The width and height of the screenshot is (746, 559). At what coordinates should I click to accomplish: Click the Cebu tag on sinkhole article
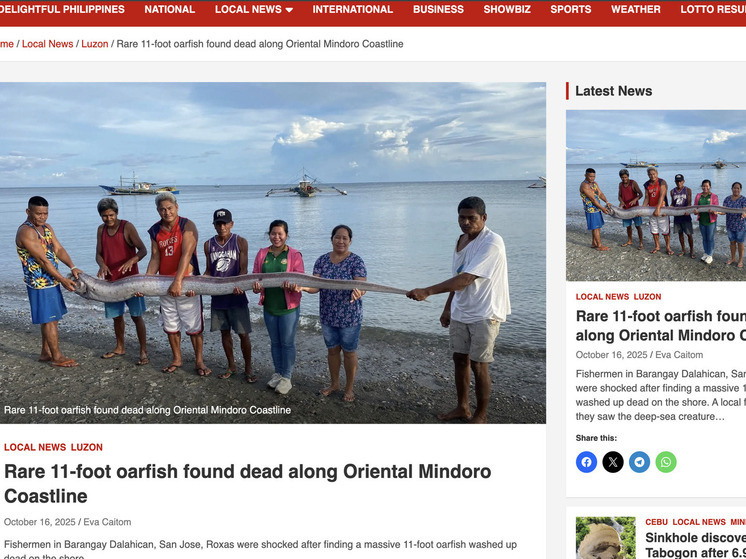click(657, 522)
